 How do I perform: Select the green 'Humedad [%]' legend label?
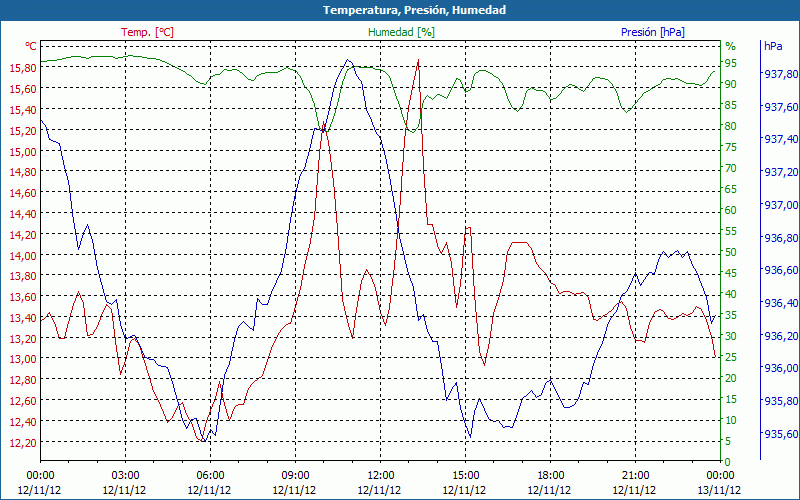[402, 32]
